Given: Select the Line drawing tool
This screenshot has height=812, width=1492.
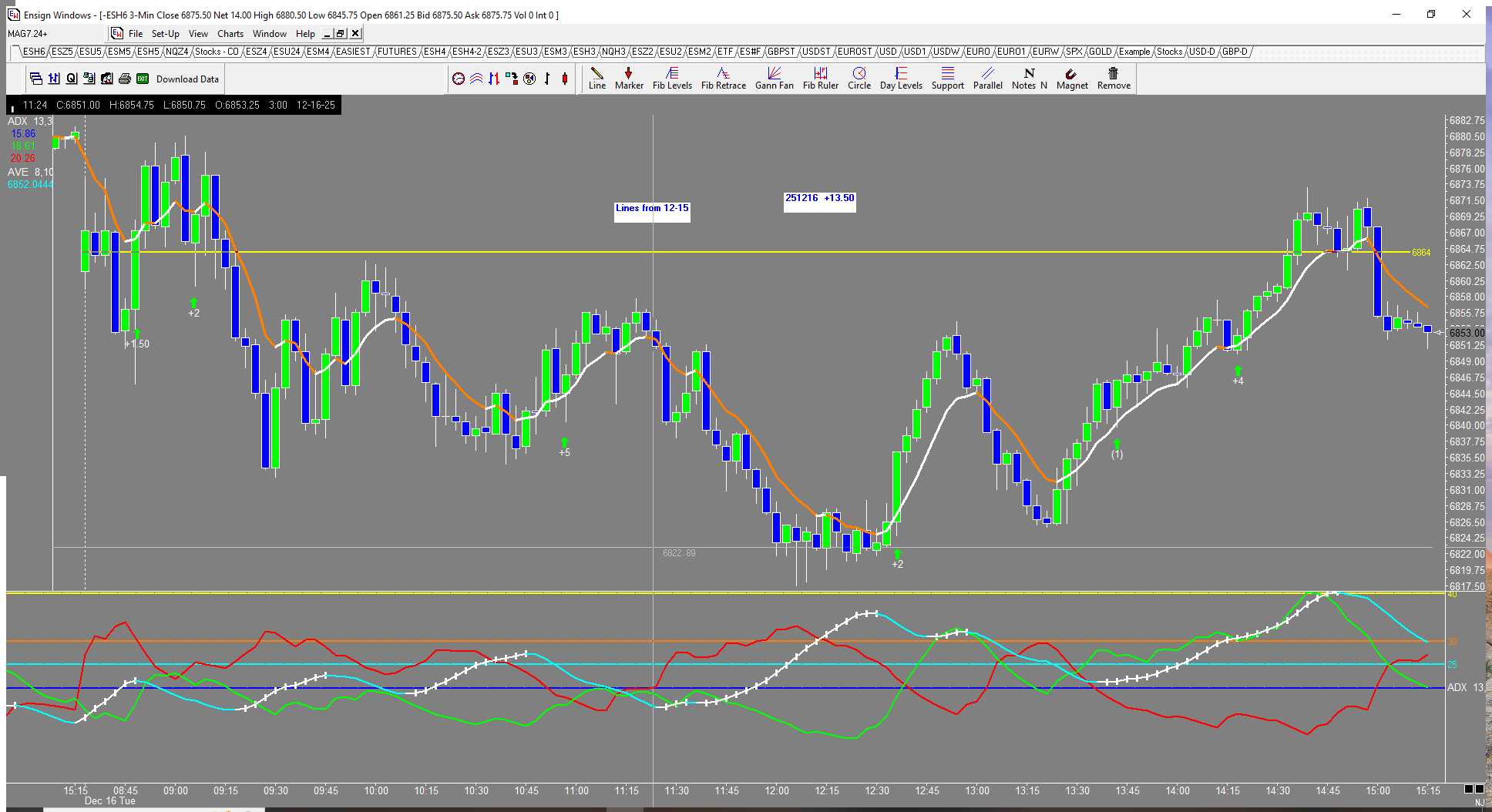Looking at the screenshot, I should [x=596, y=78].
